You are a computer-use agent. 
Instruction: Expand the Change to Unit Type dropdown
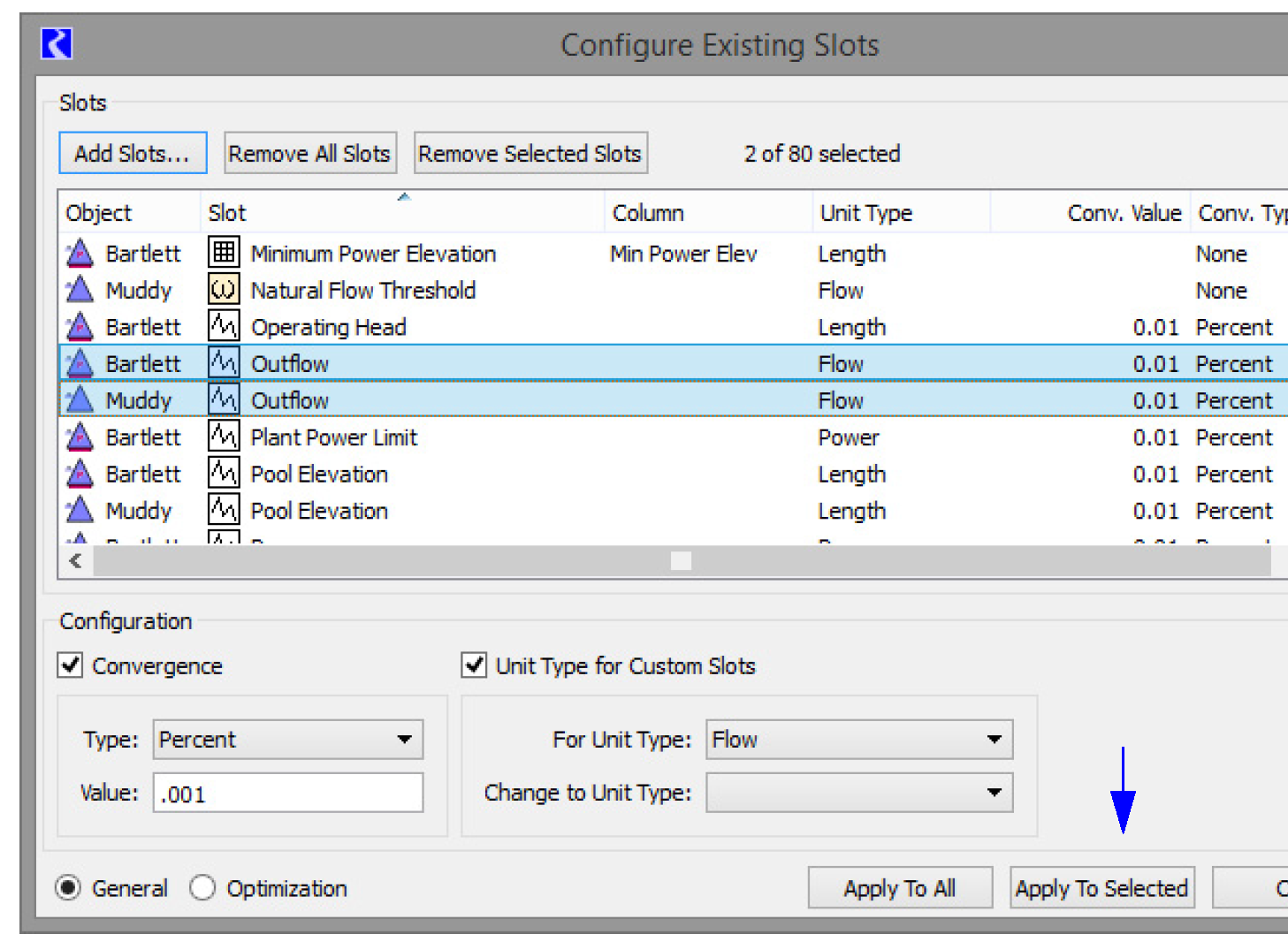pyautogui.click(x=858, y=793)
